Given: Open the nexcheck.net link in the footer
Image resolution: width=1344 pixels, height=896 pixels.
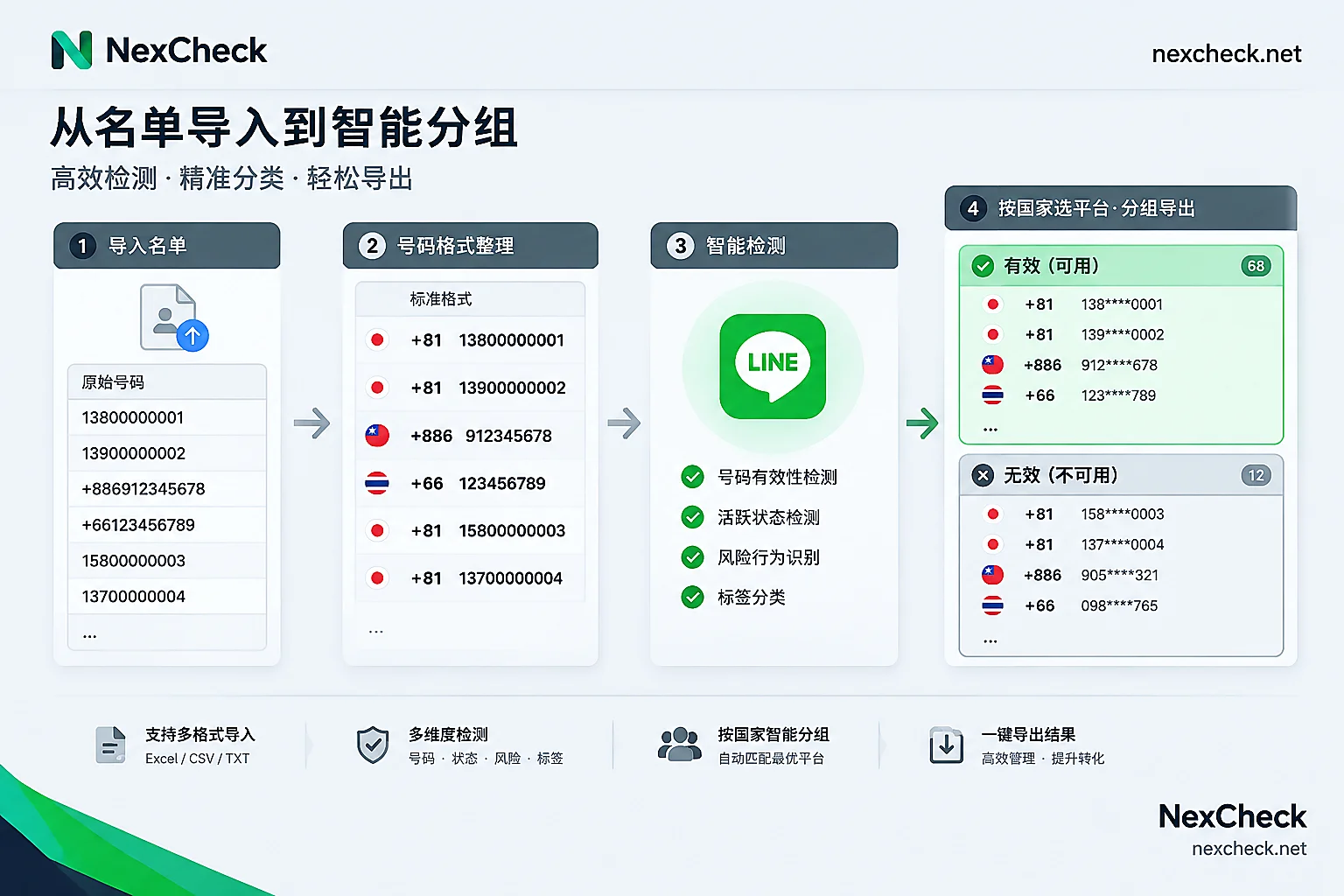Looking at the screenshot, I should [x=1249, y=849].
